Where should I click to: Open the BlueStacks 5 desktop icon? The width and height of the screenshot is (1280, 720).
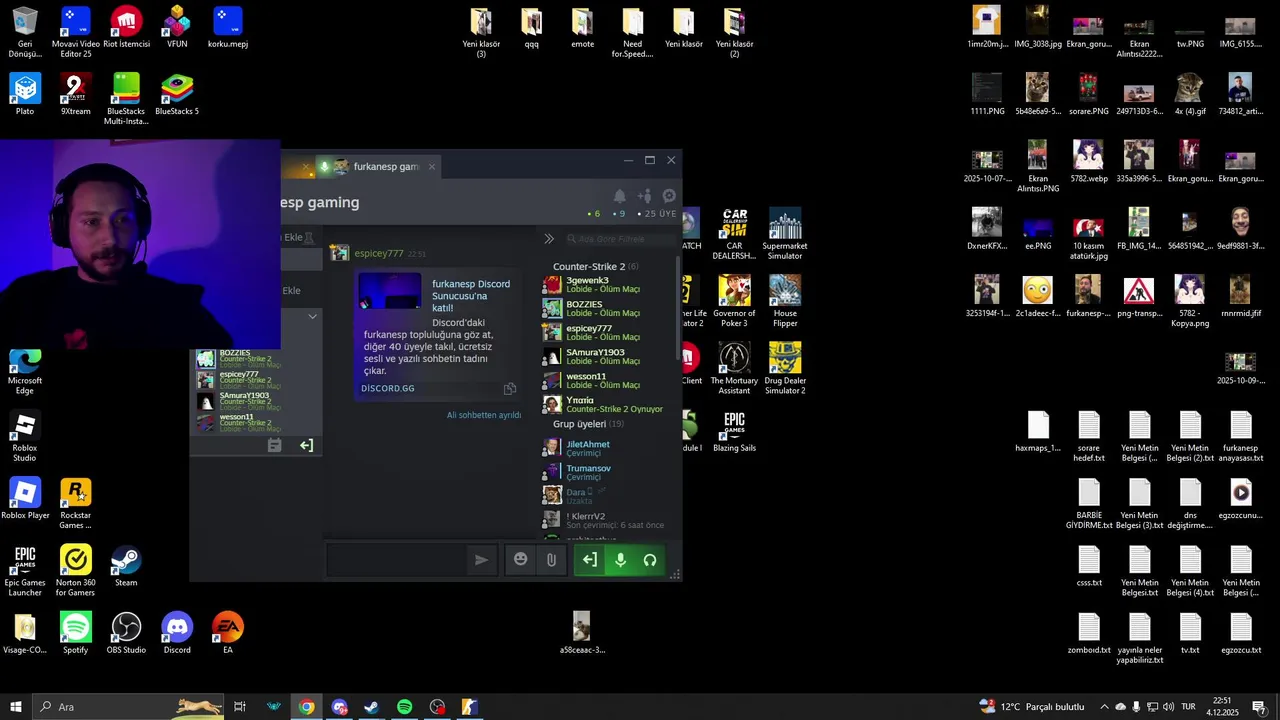(x=177, y=95)
